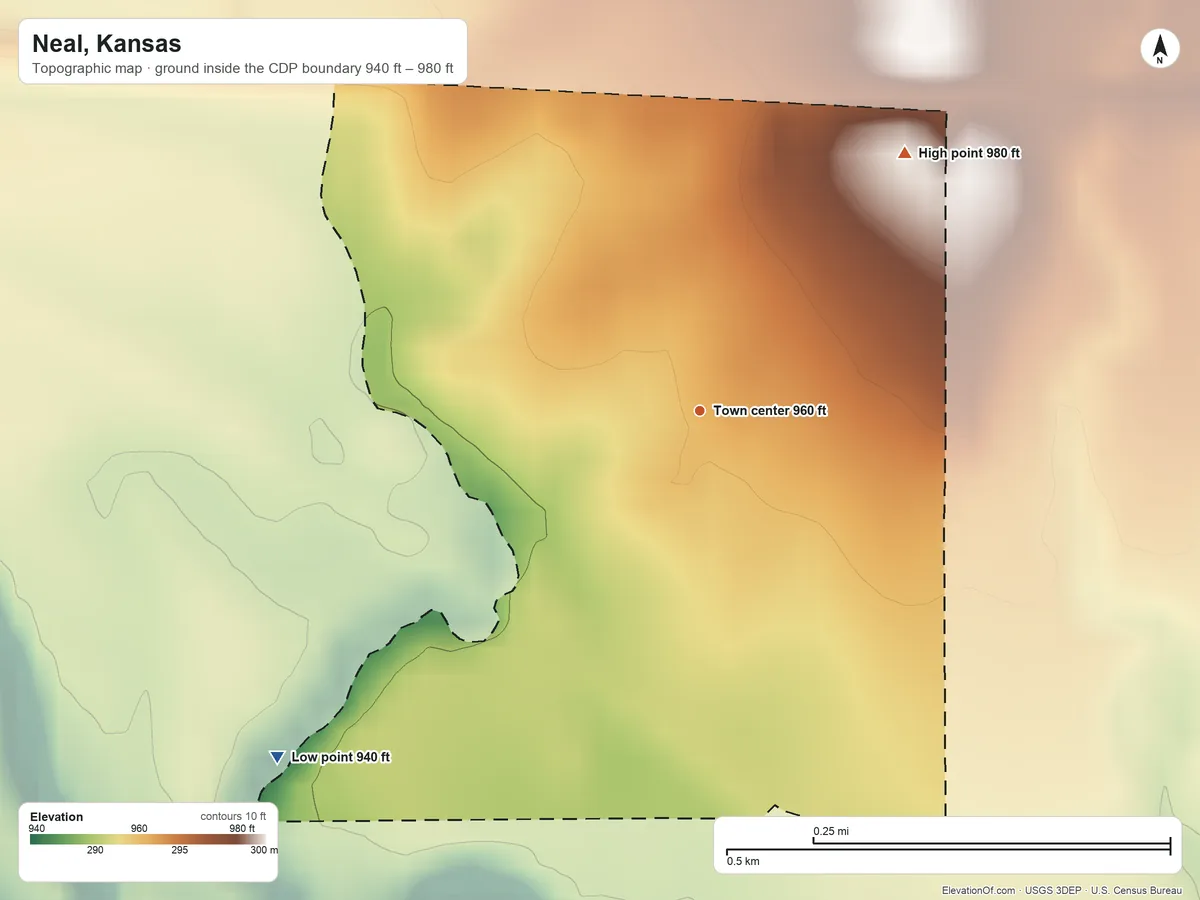Screen dimensions: 1200x900
Task: Select the Low point blue triangle marker
Action: (x=277, y=758)
